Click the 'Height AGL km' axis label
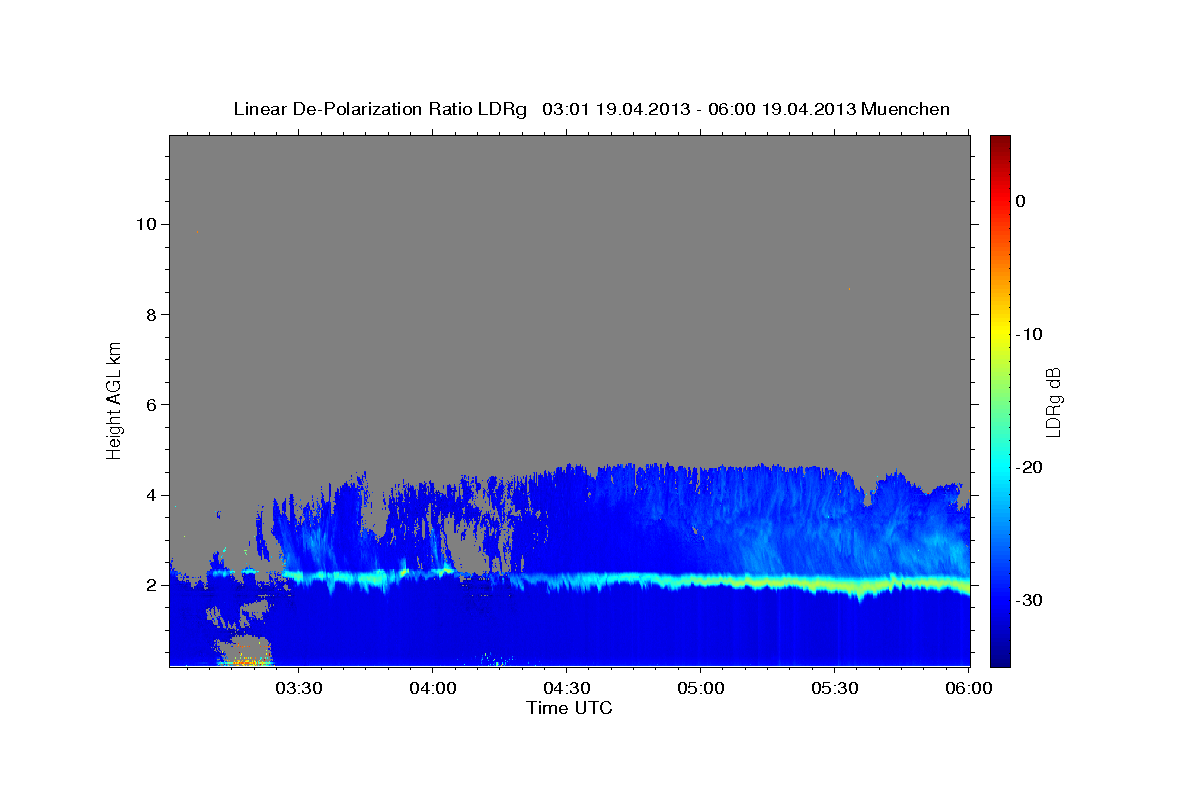 [x=115, y=400]
